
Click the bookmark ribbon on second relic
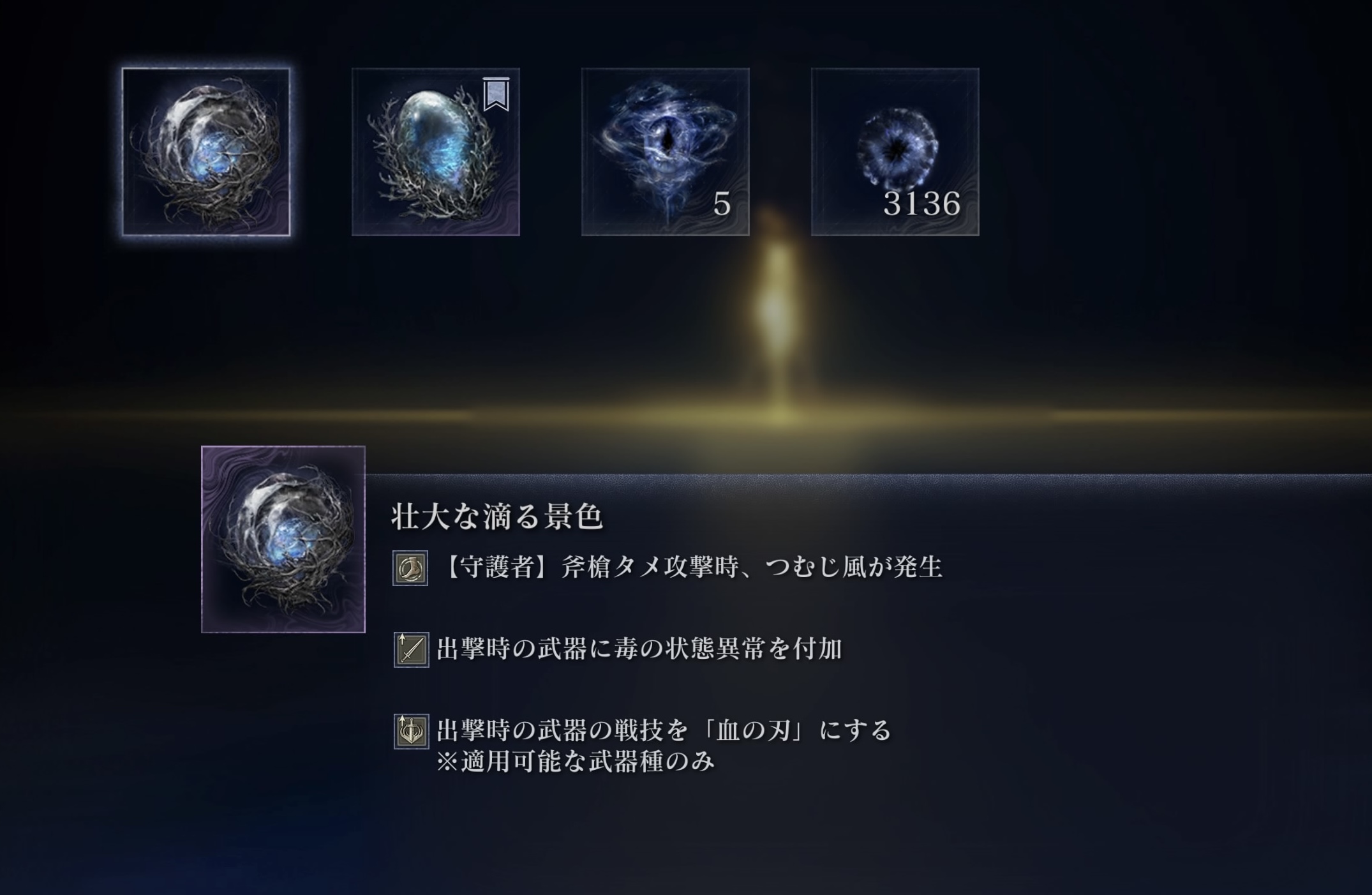[496, 94]
